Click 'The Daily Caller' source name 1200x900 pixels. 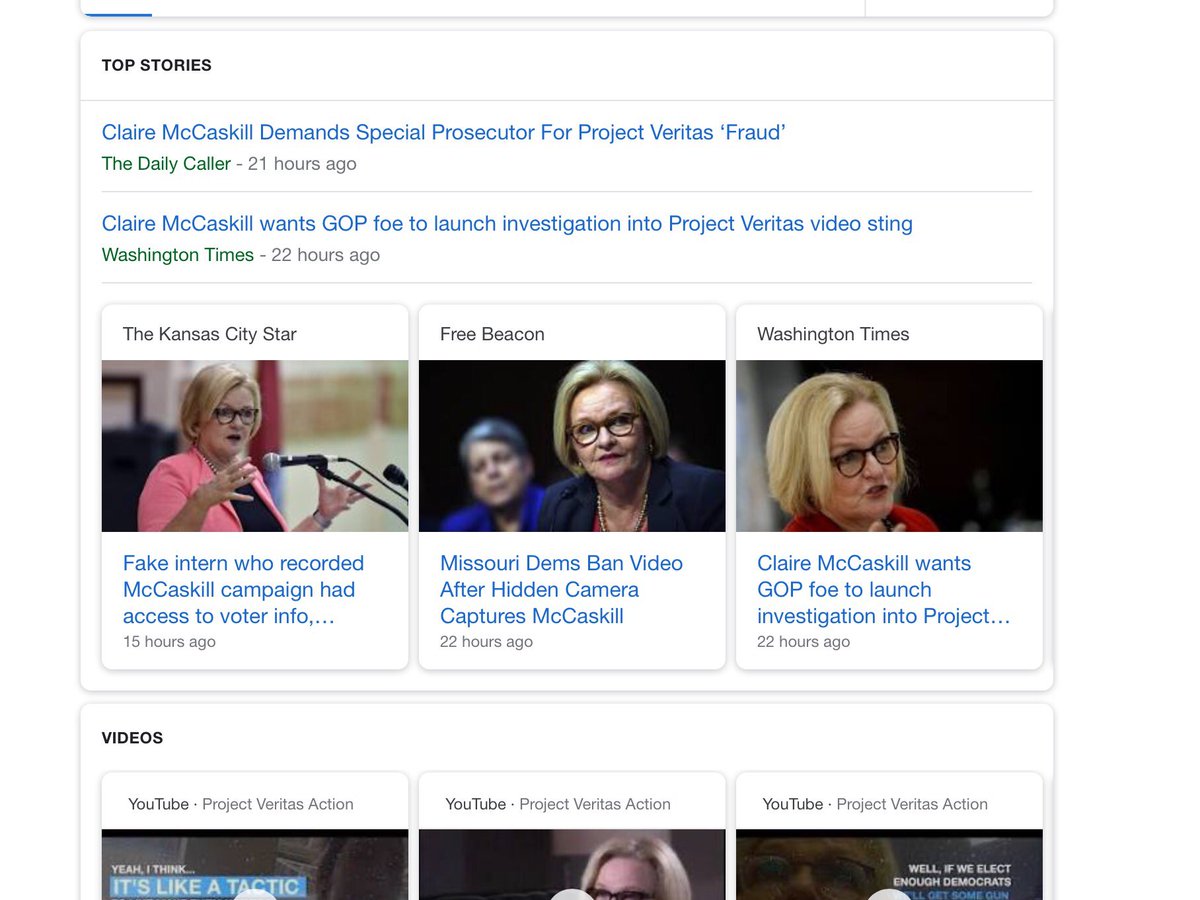point(166,163)
